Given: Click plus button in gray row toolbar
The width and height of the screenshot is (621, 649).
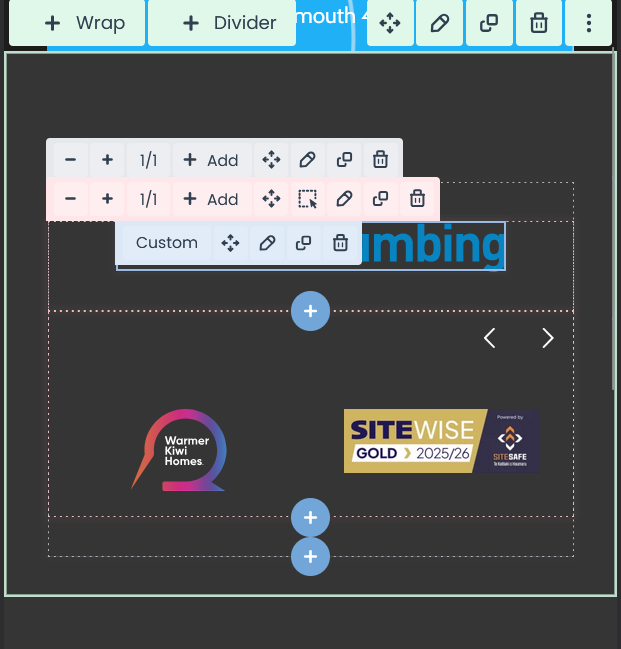Looking at the screenshot, I should [x=107, y=160].
